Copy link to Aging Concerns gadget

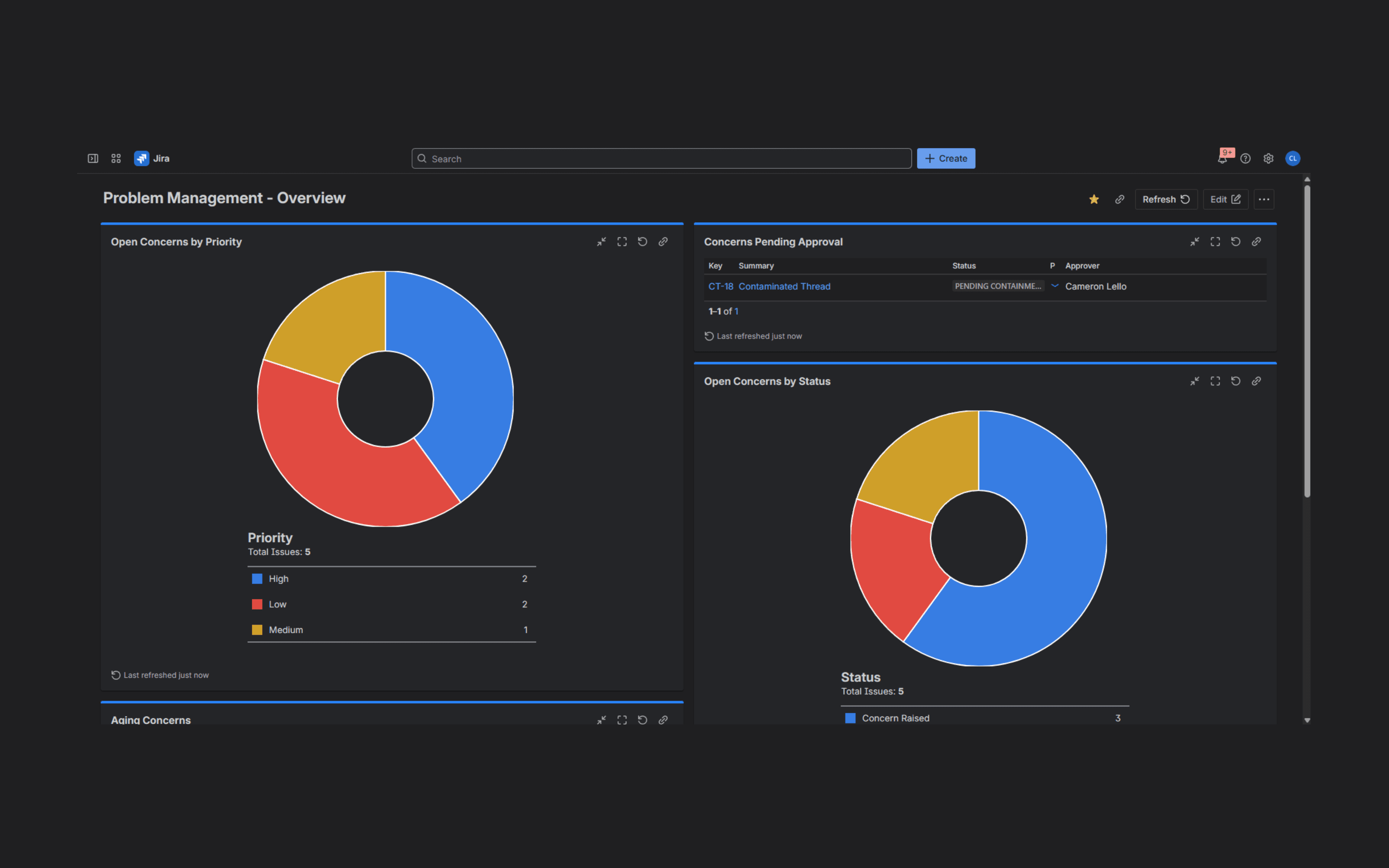click(x=663, y=719)
